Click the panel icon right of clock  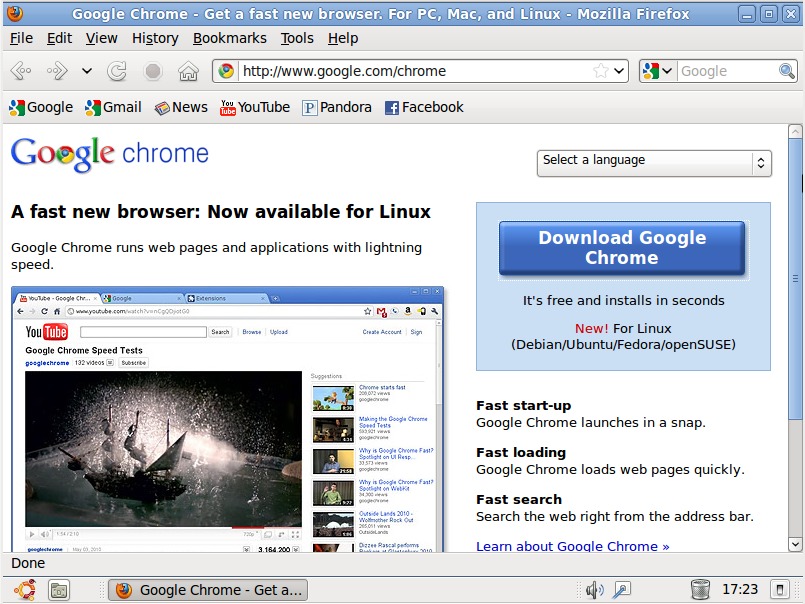[x=779, y=590]
